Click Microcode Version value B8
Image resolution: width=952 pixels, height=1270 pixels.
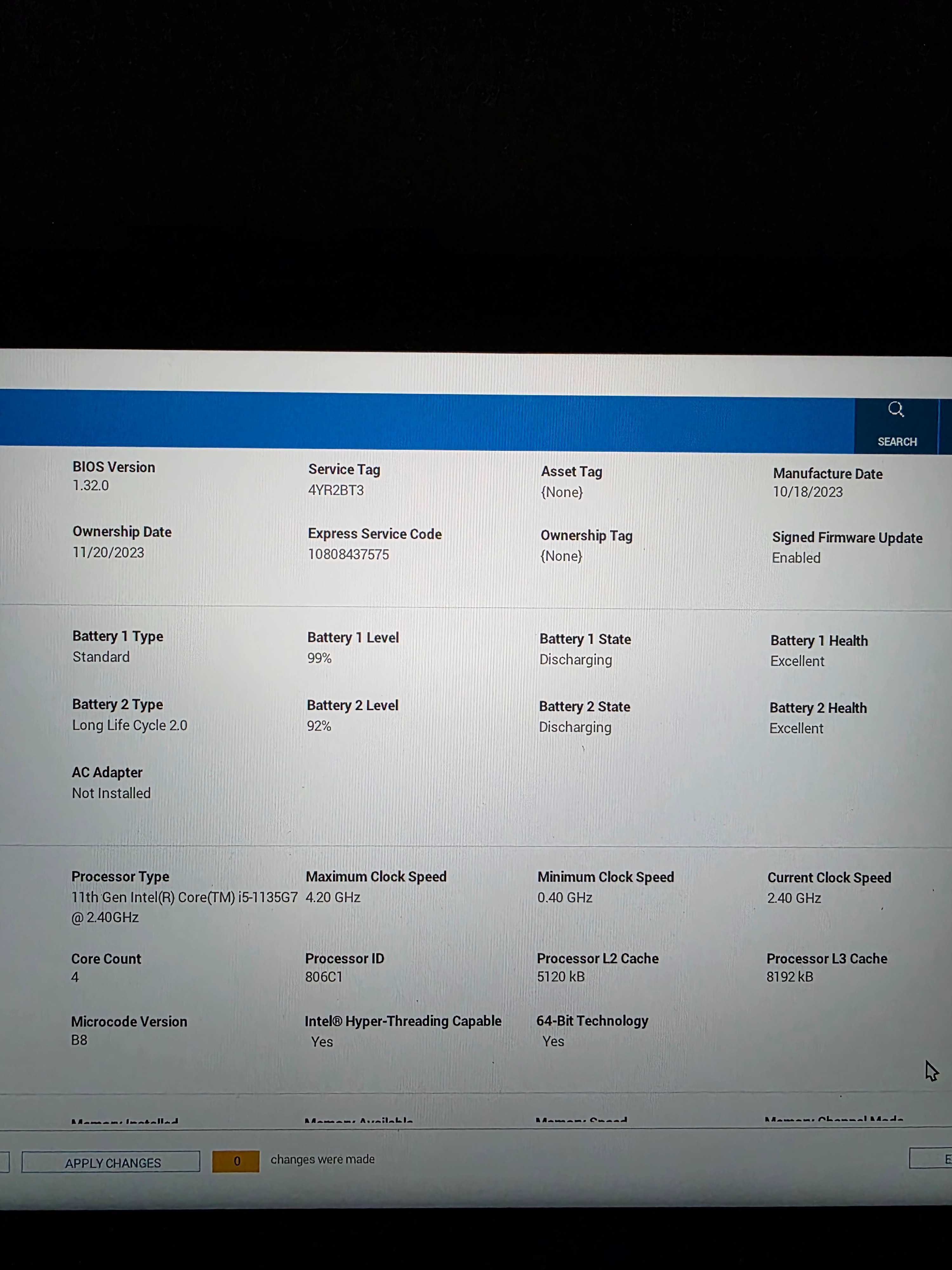click(x=79, y=1040)
